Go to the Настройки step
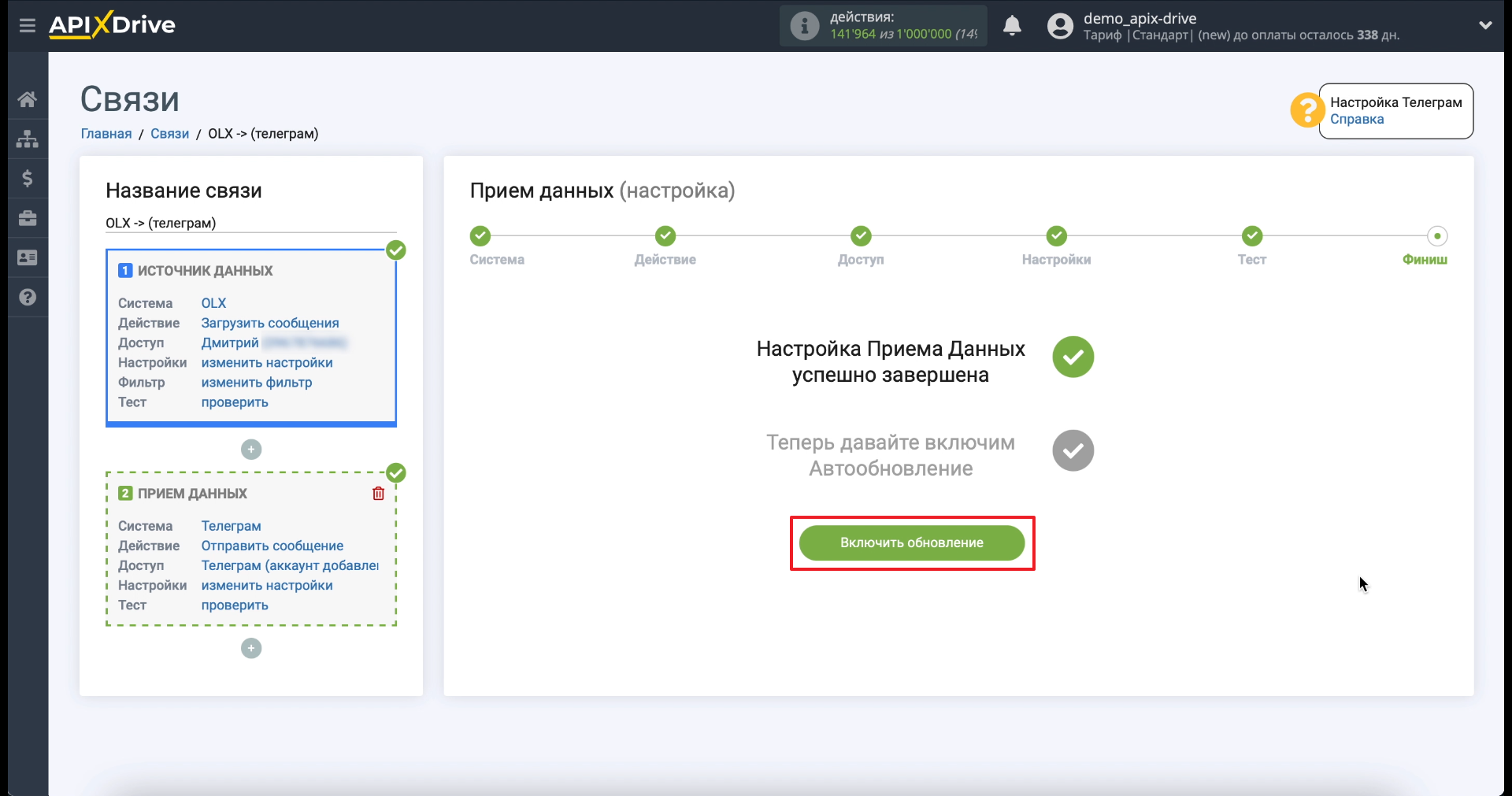 click(x=1056, y=235)
